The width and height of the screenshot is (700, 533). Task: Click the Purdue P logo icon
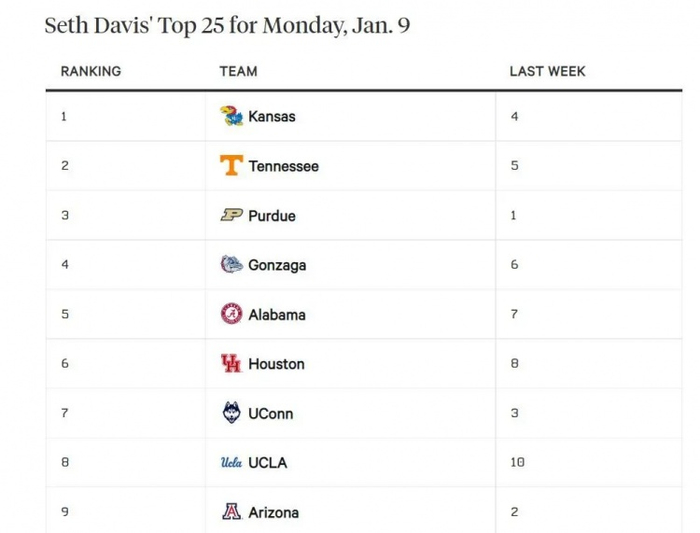pyautogui.click(x=231, y=215)
